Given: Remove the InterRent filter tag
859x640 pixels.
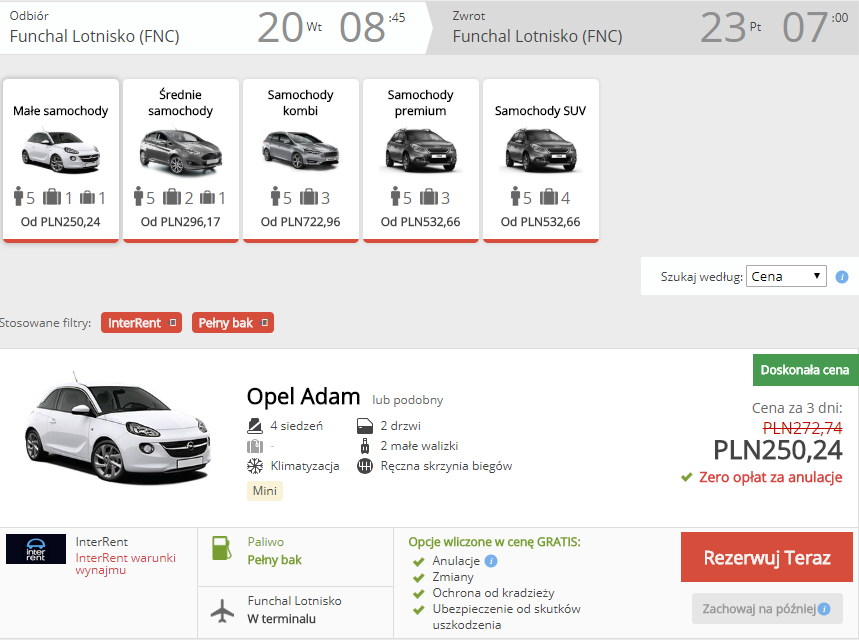Looking at the screenshot, I should (x=173, y=323).
